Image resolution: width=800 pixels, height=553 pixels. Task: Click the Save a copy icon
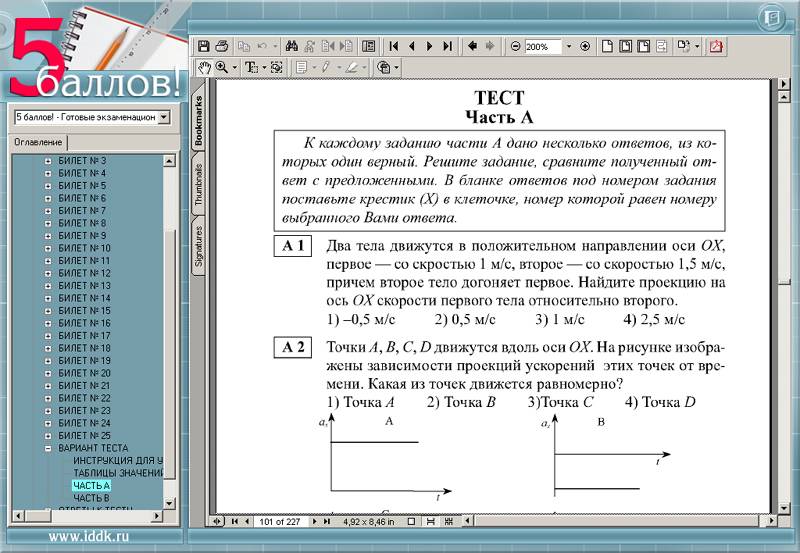click(204, 46)
